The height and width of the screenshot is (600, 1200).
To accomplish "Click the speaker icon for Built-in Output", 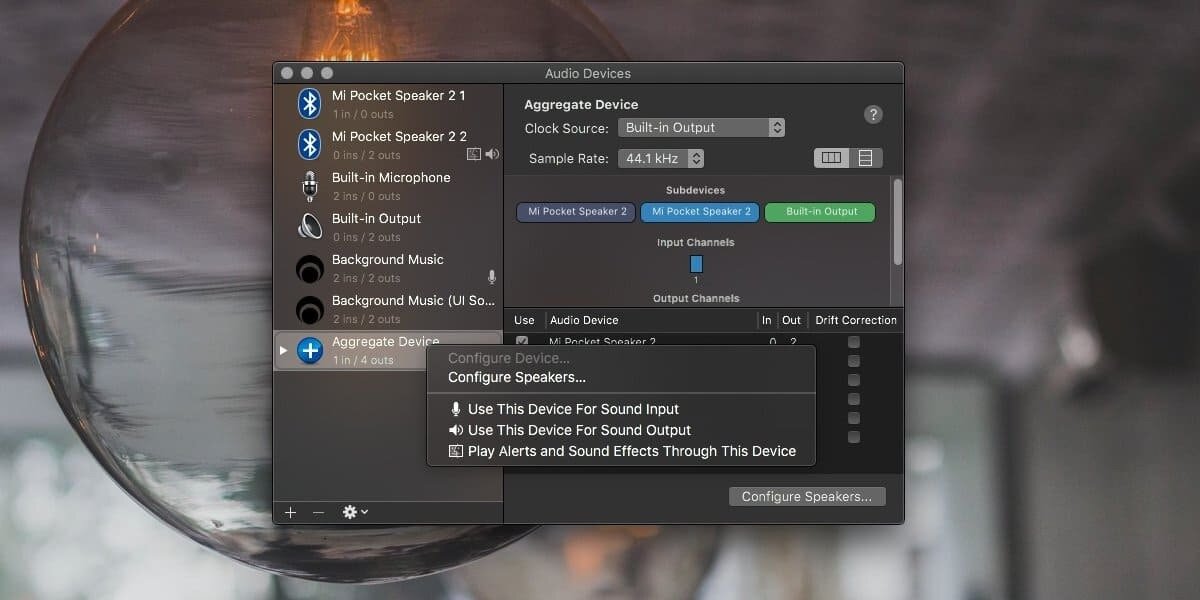I will 308,226.
